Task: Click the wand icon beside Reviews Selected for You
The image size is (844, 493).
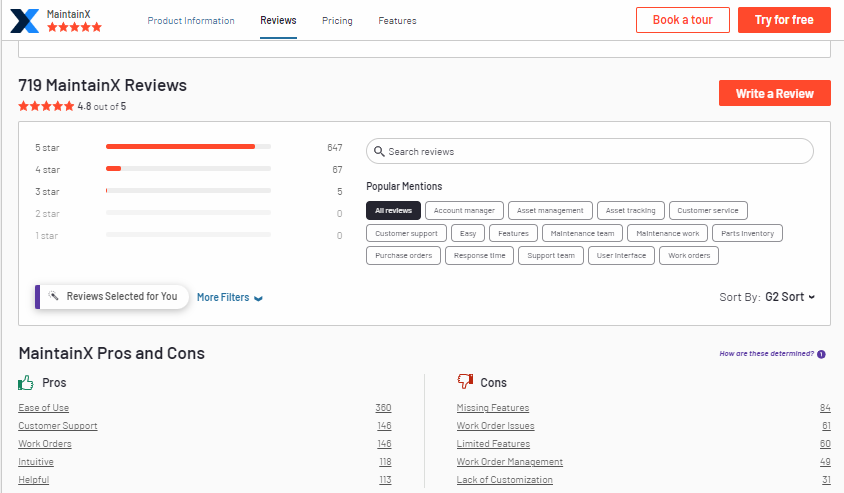Action: click(53, 295)
